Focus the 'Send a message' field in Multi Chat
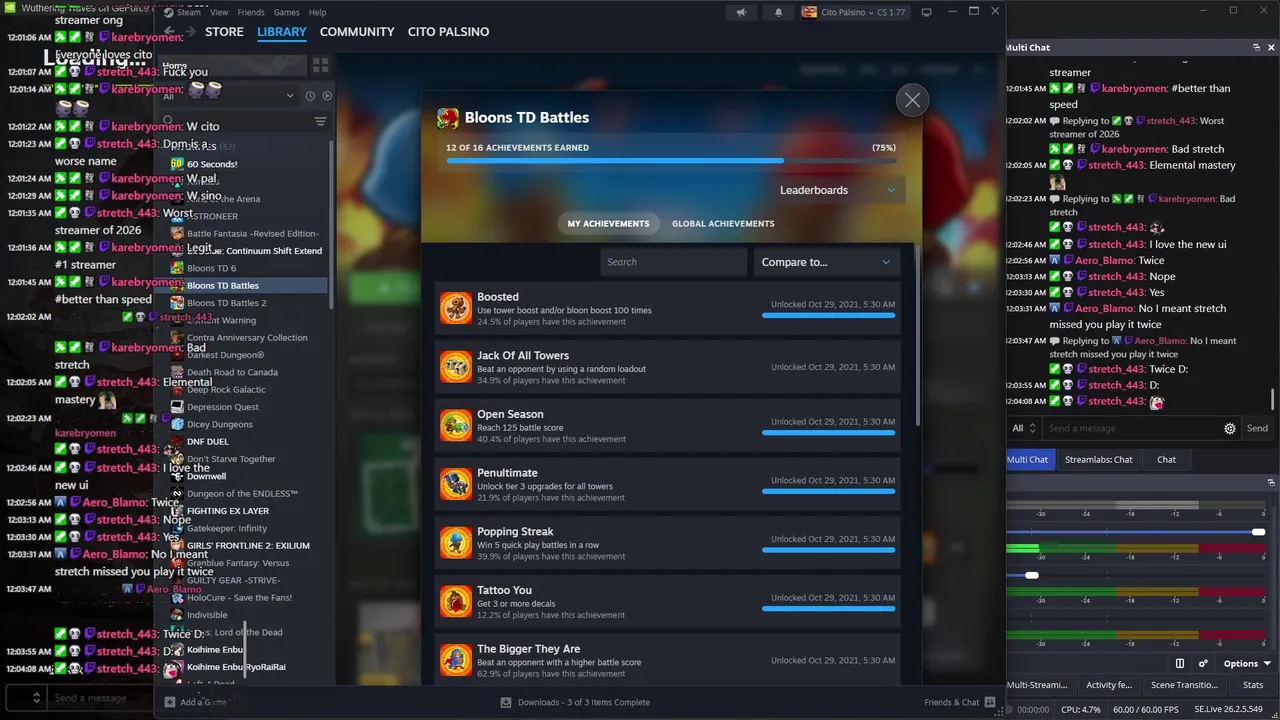Viewport: 1280px width, 720px height. coord(1131,428)
